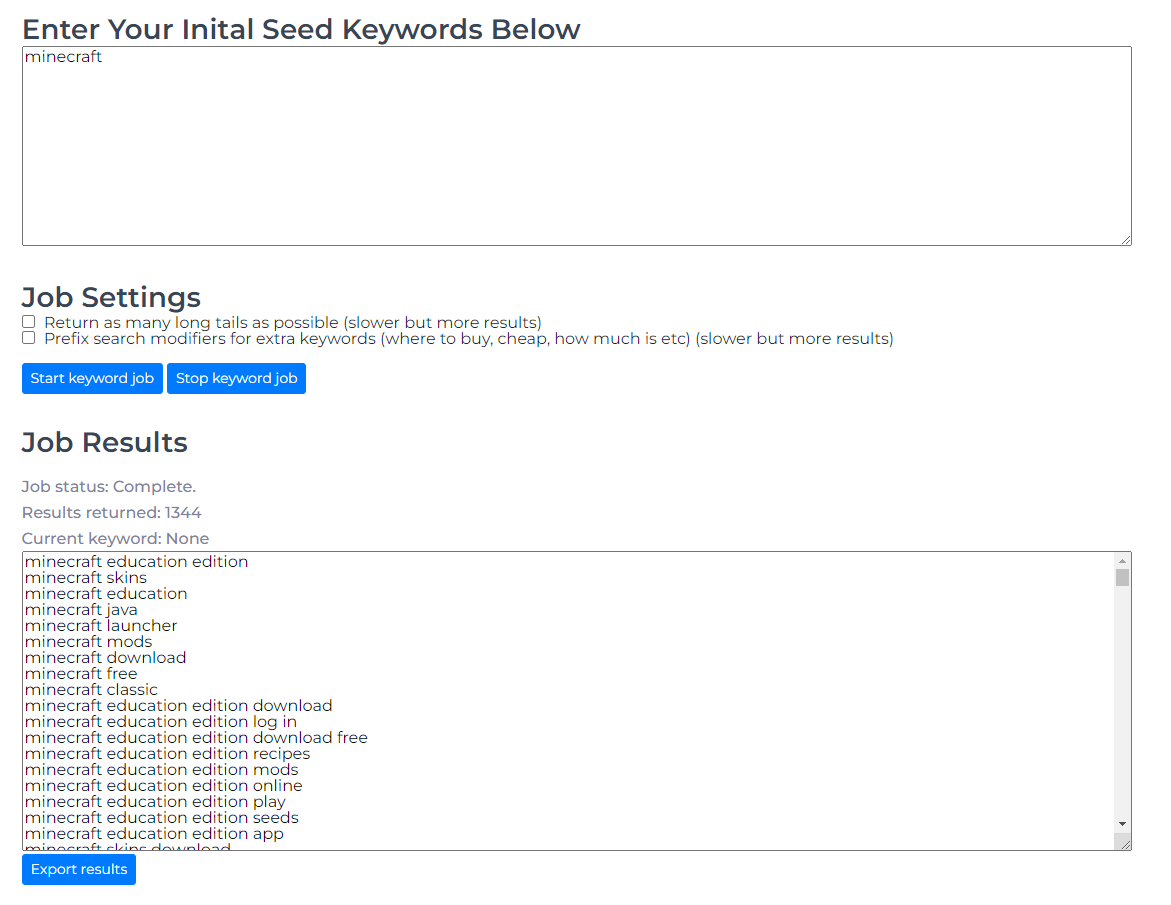Click the long tails option label text
This screenshot has height=905, width=1171.
point(293,323)
